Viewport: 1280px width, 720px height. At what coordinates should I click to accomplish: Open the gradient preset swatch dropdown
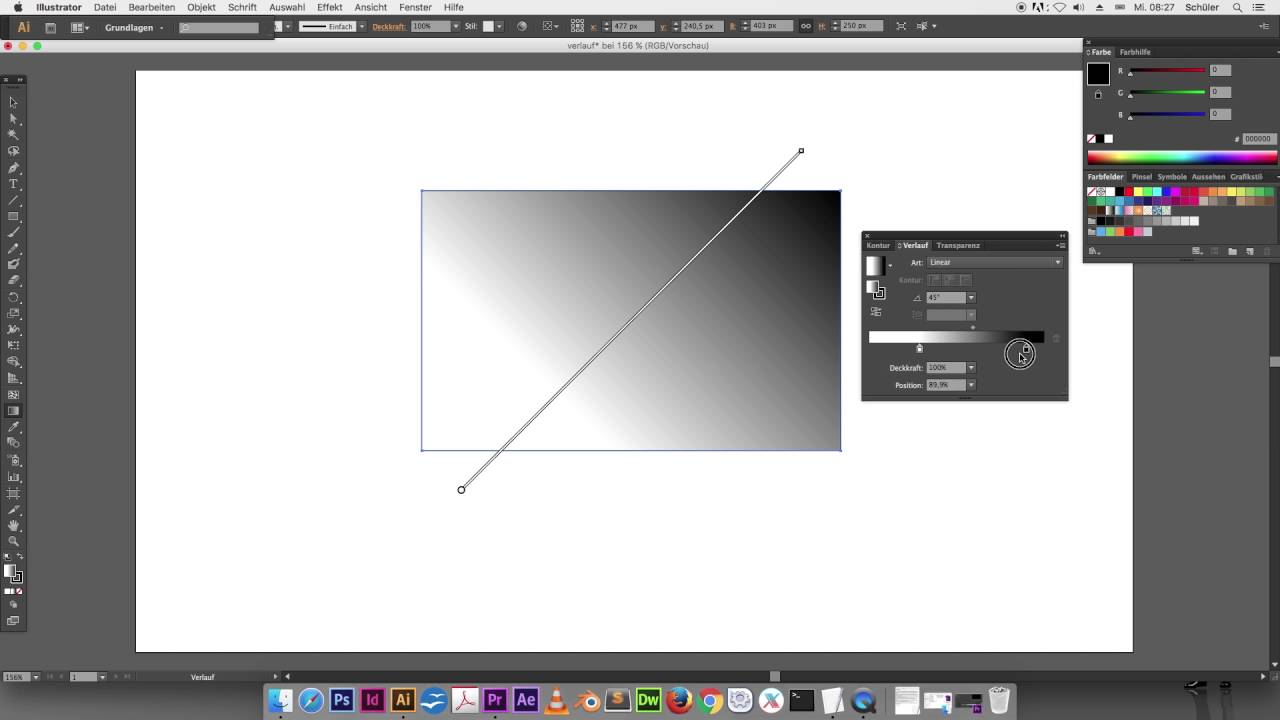tap(890, 266)
